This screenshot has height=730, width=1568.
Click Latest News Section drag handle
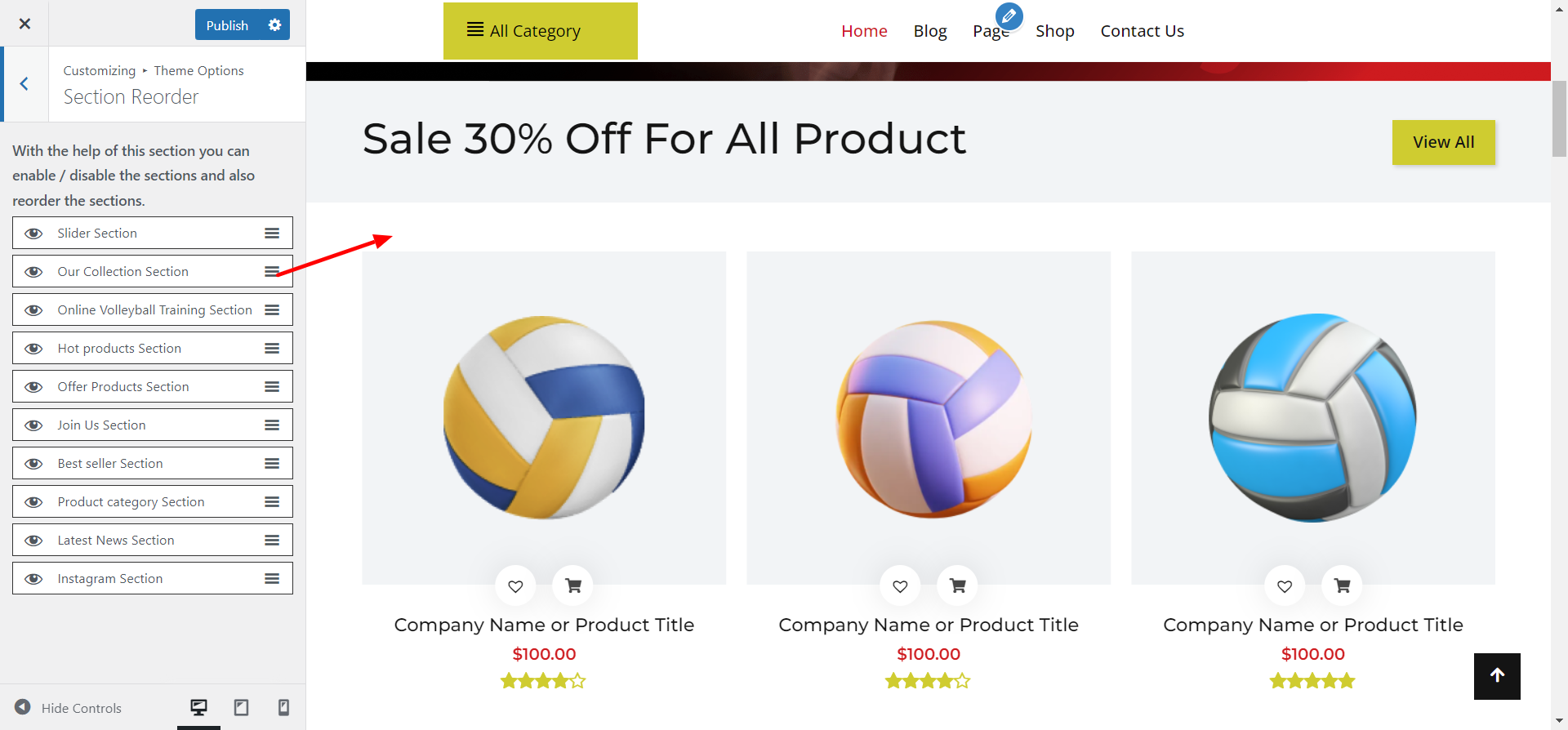(x=272, y=541)
